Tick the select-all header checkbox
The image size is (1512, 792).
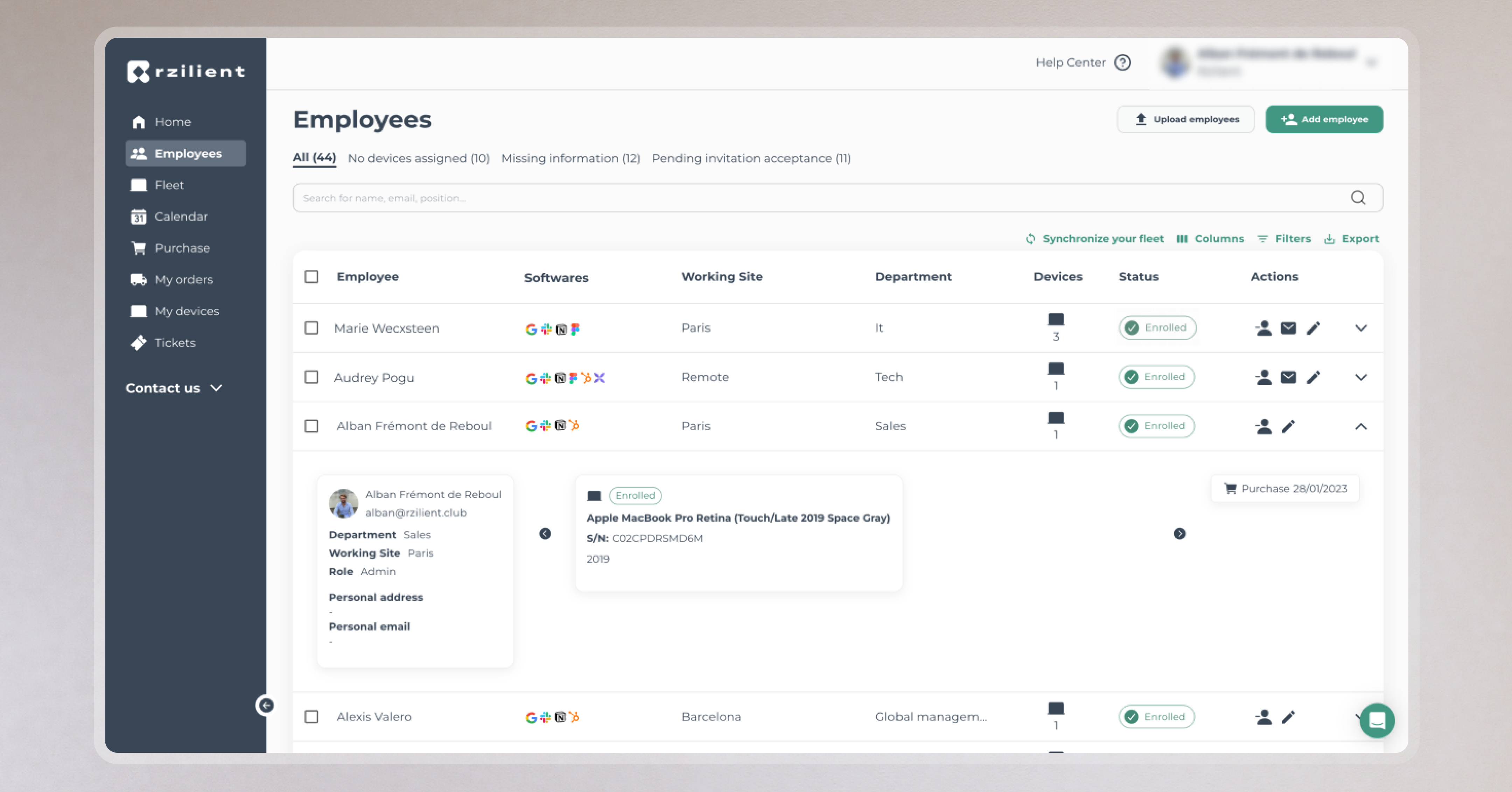pos(311,277)
